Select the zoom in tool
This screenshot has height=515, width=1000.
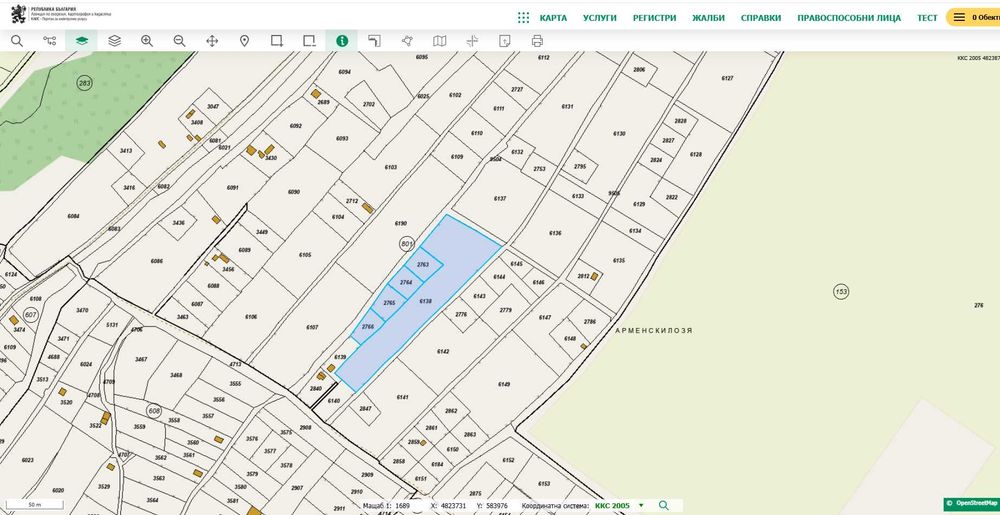pos(147,41)
